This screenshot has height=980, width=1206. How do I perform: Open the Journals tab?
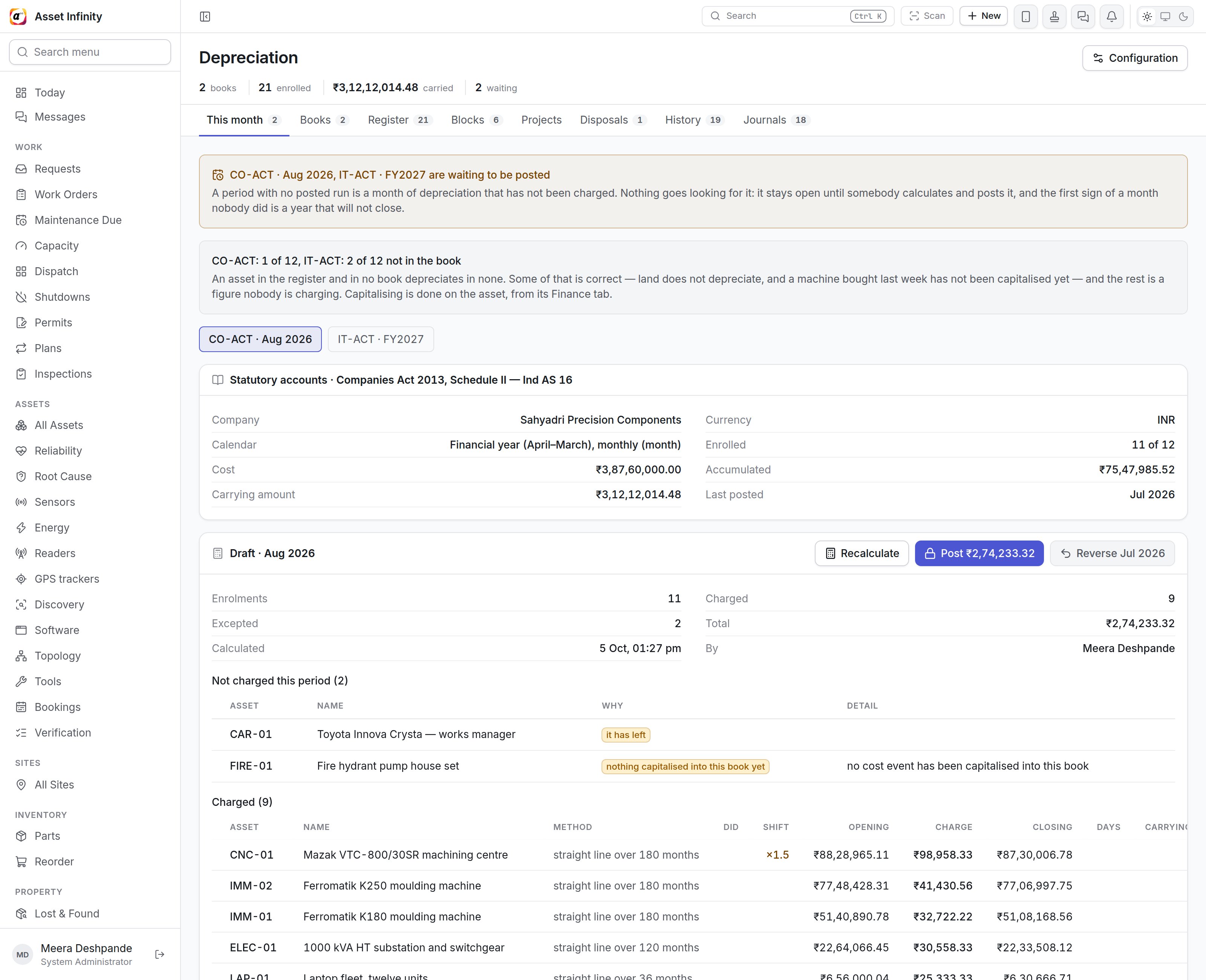776,120
